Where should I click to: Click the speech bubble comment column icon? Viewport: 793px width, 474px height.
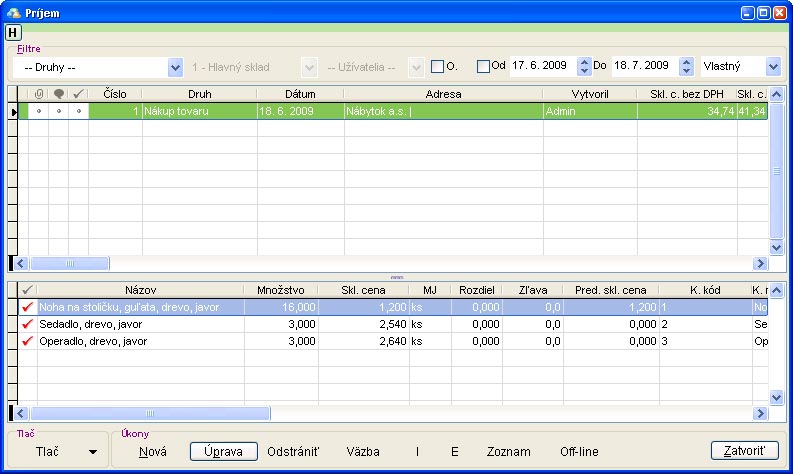[x=59, y=94]
